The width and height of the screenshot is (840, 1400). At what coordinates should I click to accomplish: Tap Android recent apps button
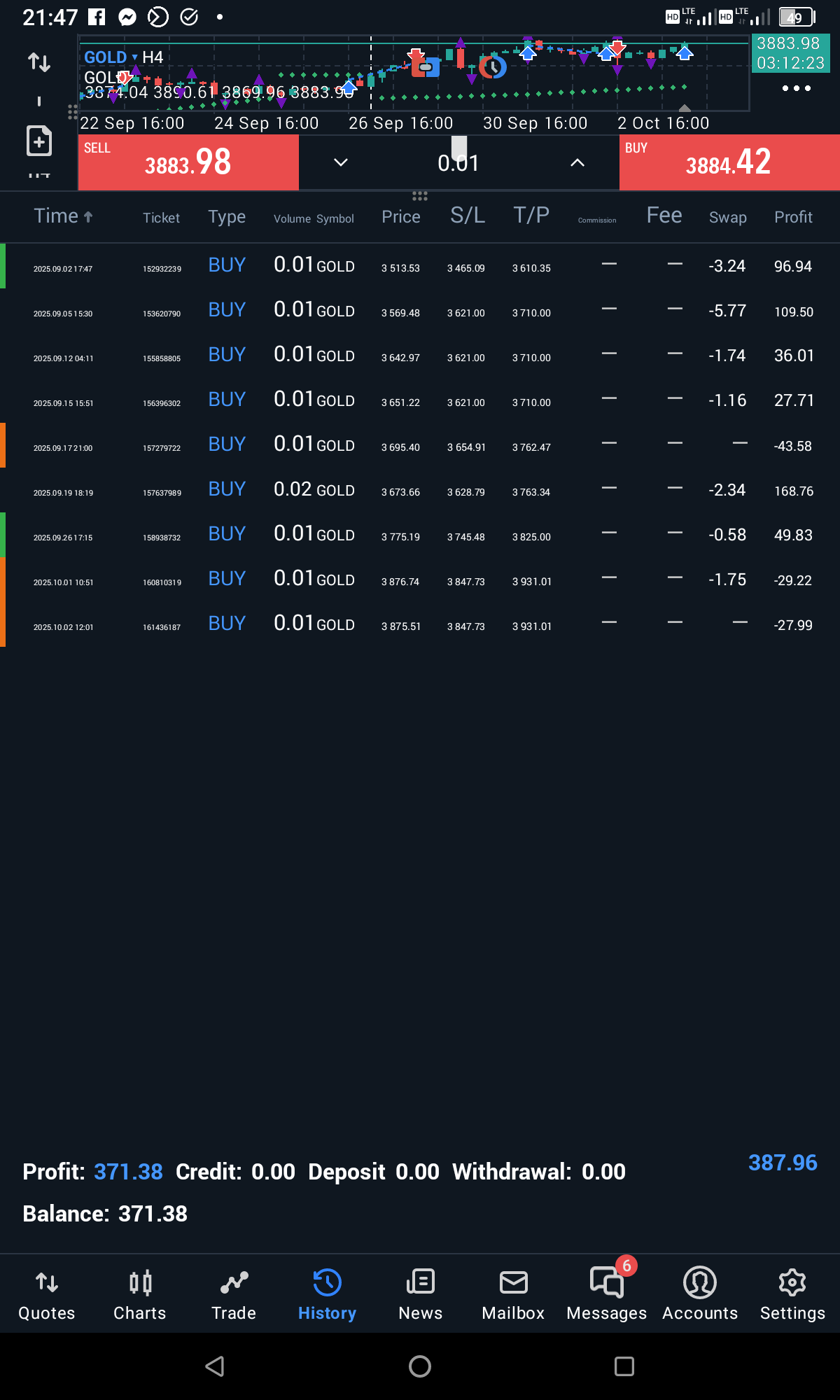[624, 1366]
